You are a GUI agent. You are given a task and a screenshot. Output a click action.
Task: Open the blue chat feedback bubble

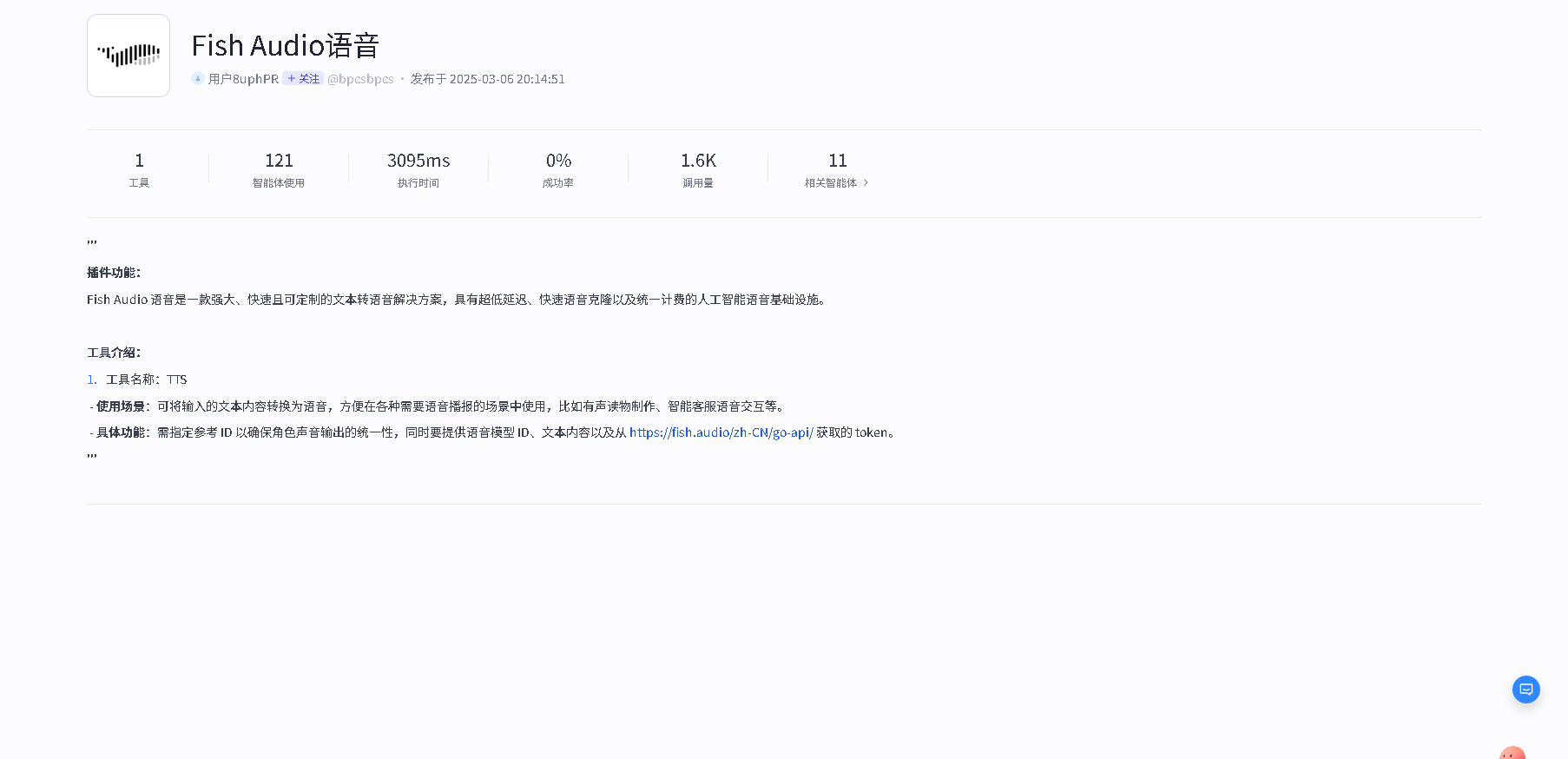click(x=1525, y=690)
